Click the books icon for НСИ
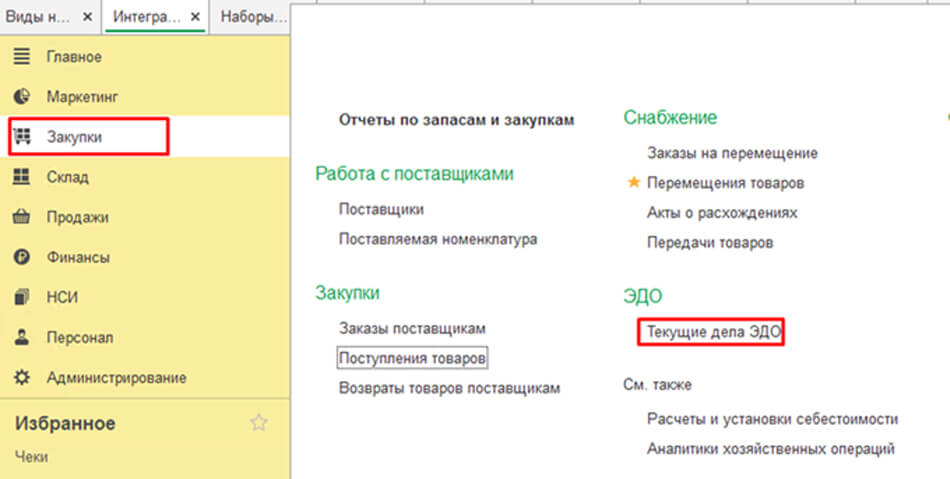Image resolution: width=950 pixels, height=479 pixels. coord(21,297)
